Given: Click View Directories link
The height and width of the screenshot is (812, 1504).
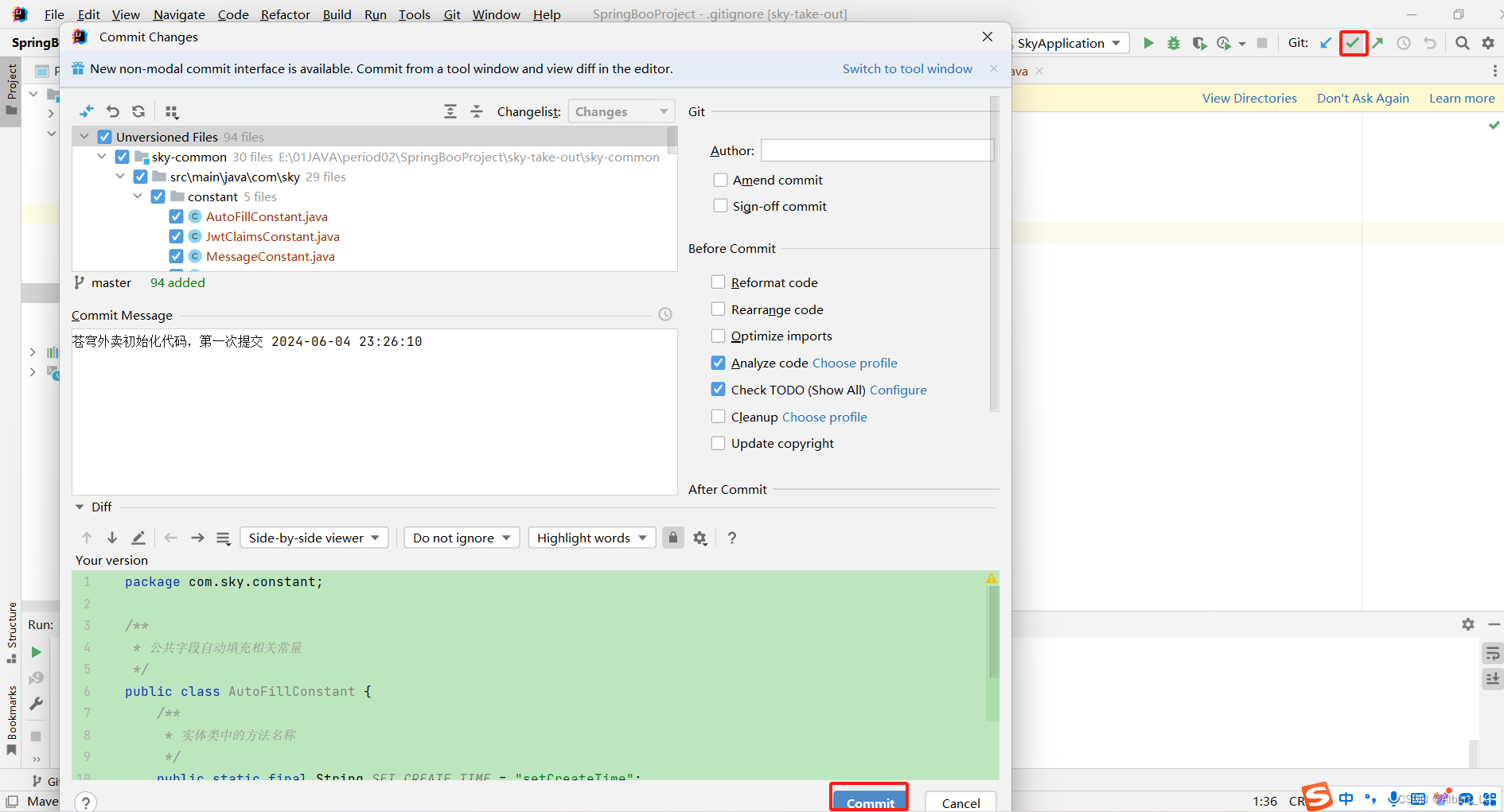Looking at the screenshot, I should coord(1249,98).
